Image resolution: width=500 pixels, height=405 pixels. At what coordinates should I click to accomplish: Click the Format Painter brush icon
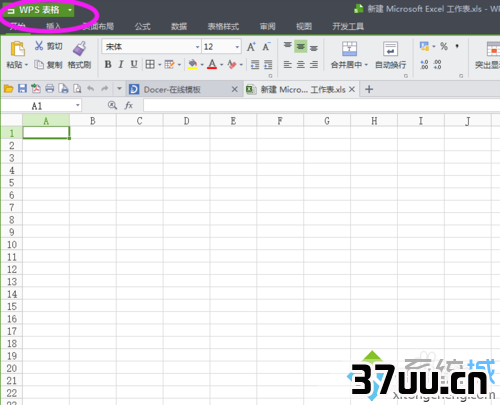coord(79,48)
